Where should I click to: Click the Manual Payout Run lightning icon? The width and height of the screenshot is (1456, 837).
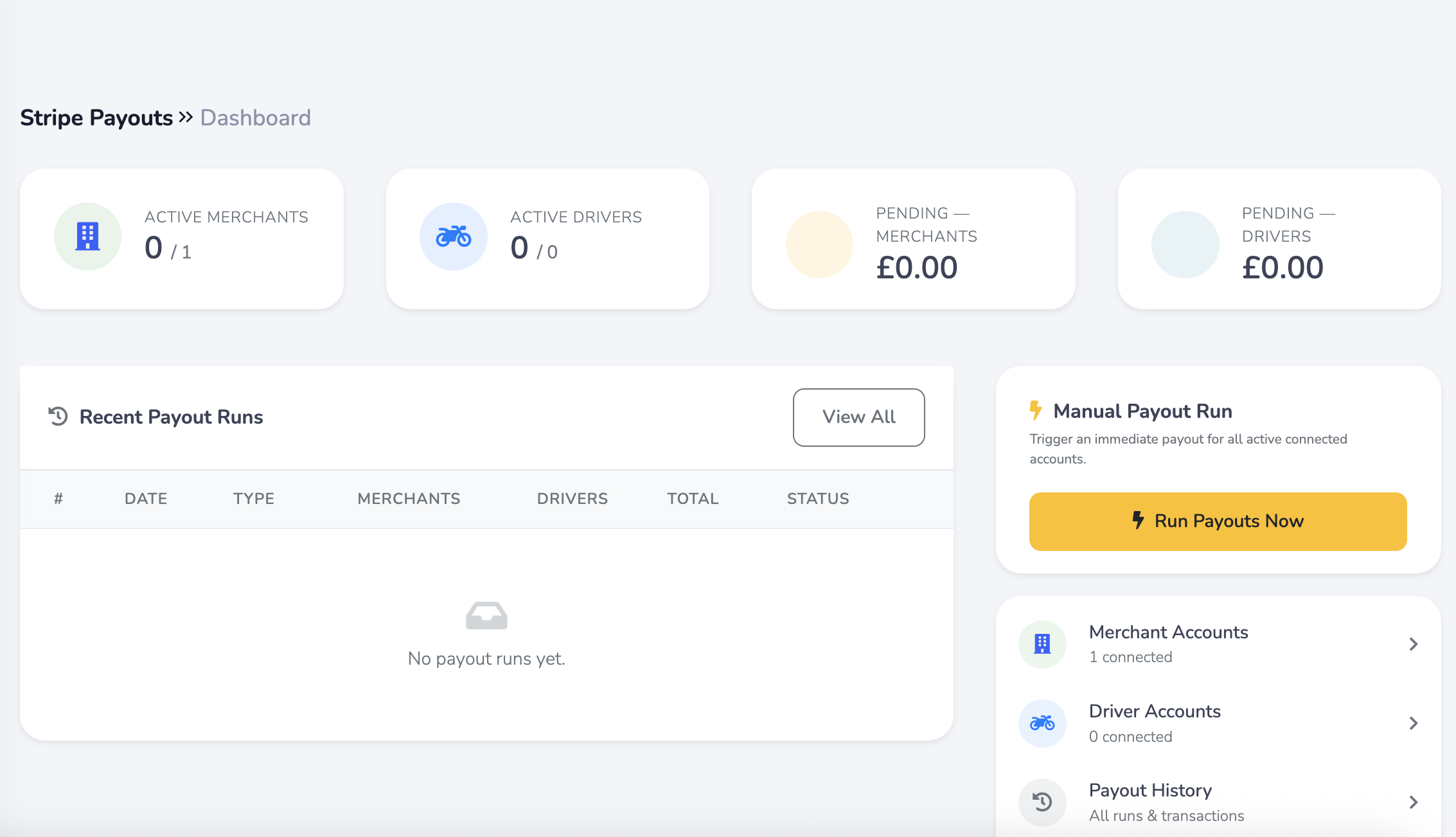(1035, 410)
